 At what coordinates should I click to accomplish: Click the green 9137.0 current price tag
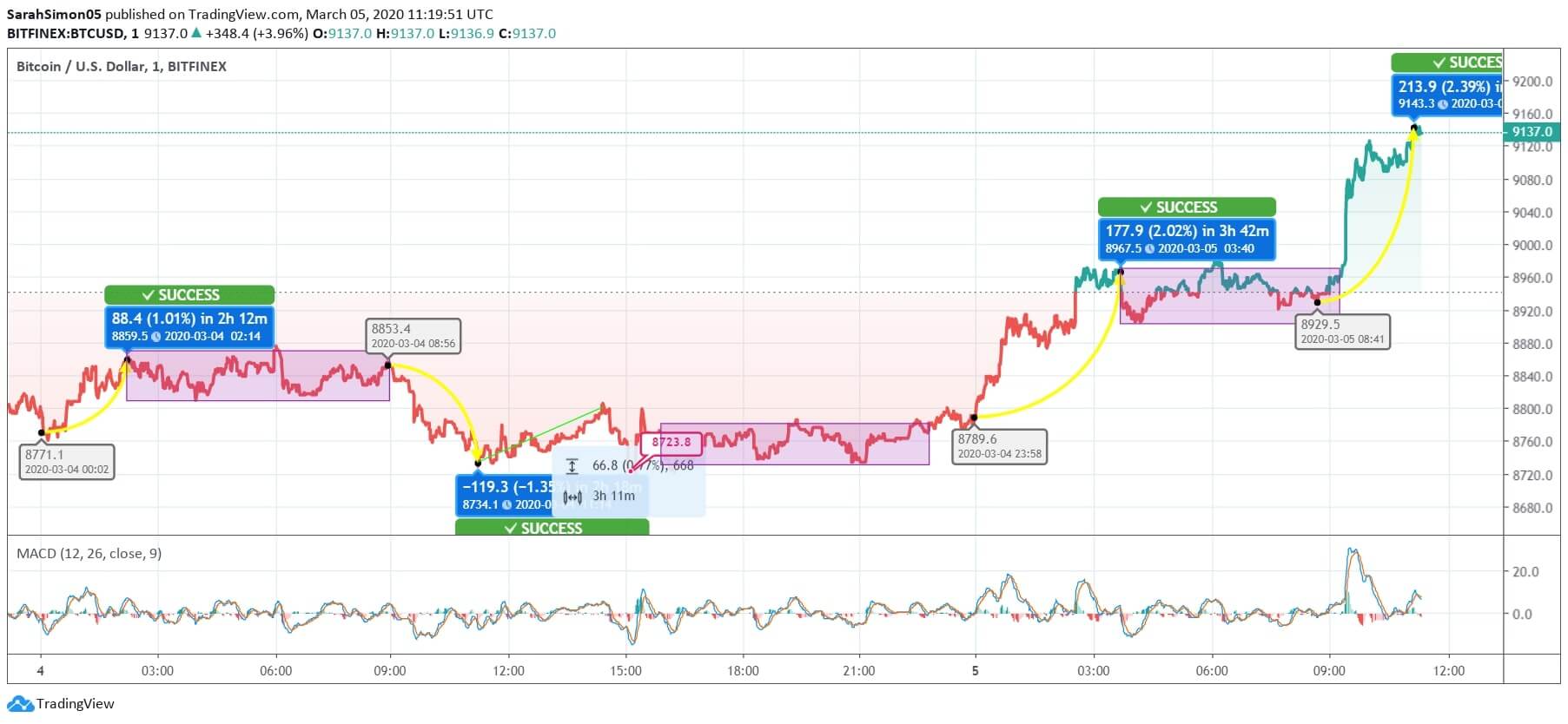click(1532, 132)
